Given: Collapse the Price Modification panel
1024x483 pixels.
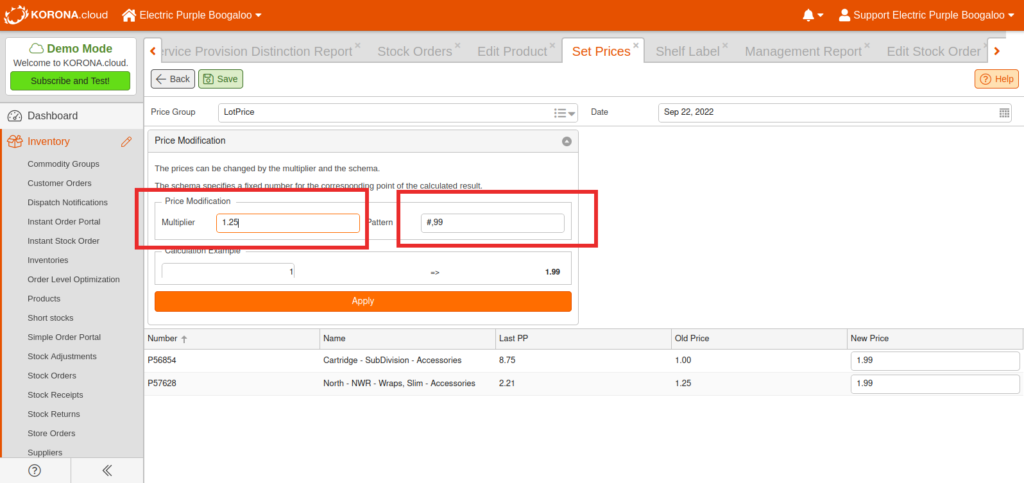Looking at the screenshot, I should coord(567,141).
